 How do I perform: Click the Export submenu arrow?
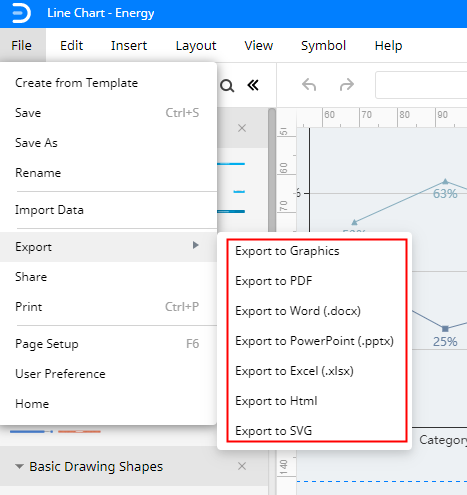pos(196,245)
